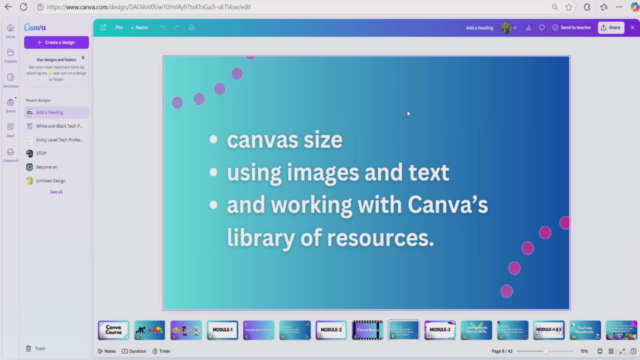Open the Duration control
The width and height of the screenshot is (640, 360).
pos(134,351)
